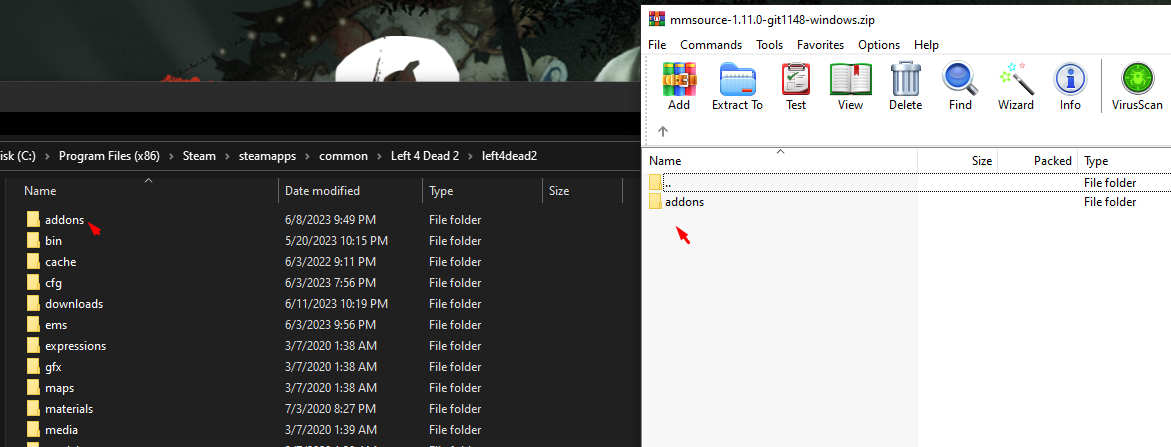Viewport: 1171px width, 447px height.
Task: Click the Test archive icon
Action: coord(796,79)
